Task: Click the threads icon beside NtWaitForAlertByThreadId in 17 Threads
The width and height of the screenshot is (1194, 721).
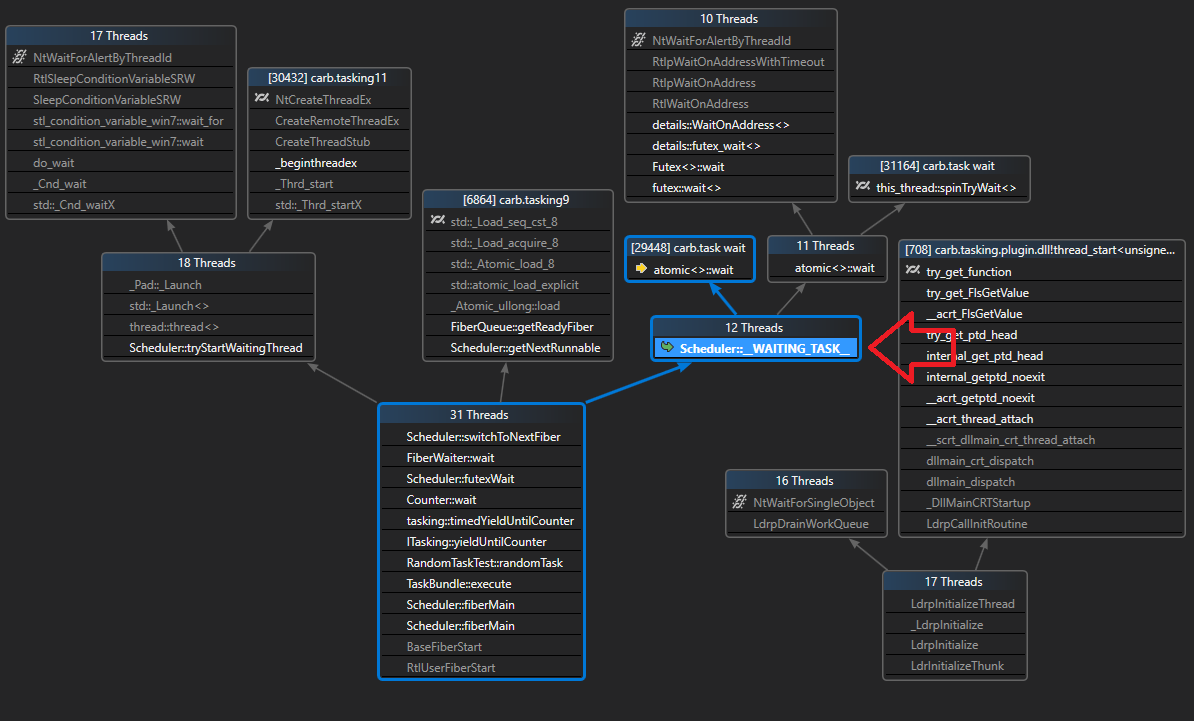Action: tap(18, 57)
